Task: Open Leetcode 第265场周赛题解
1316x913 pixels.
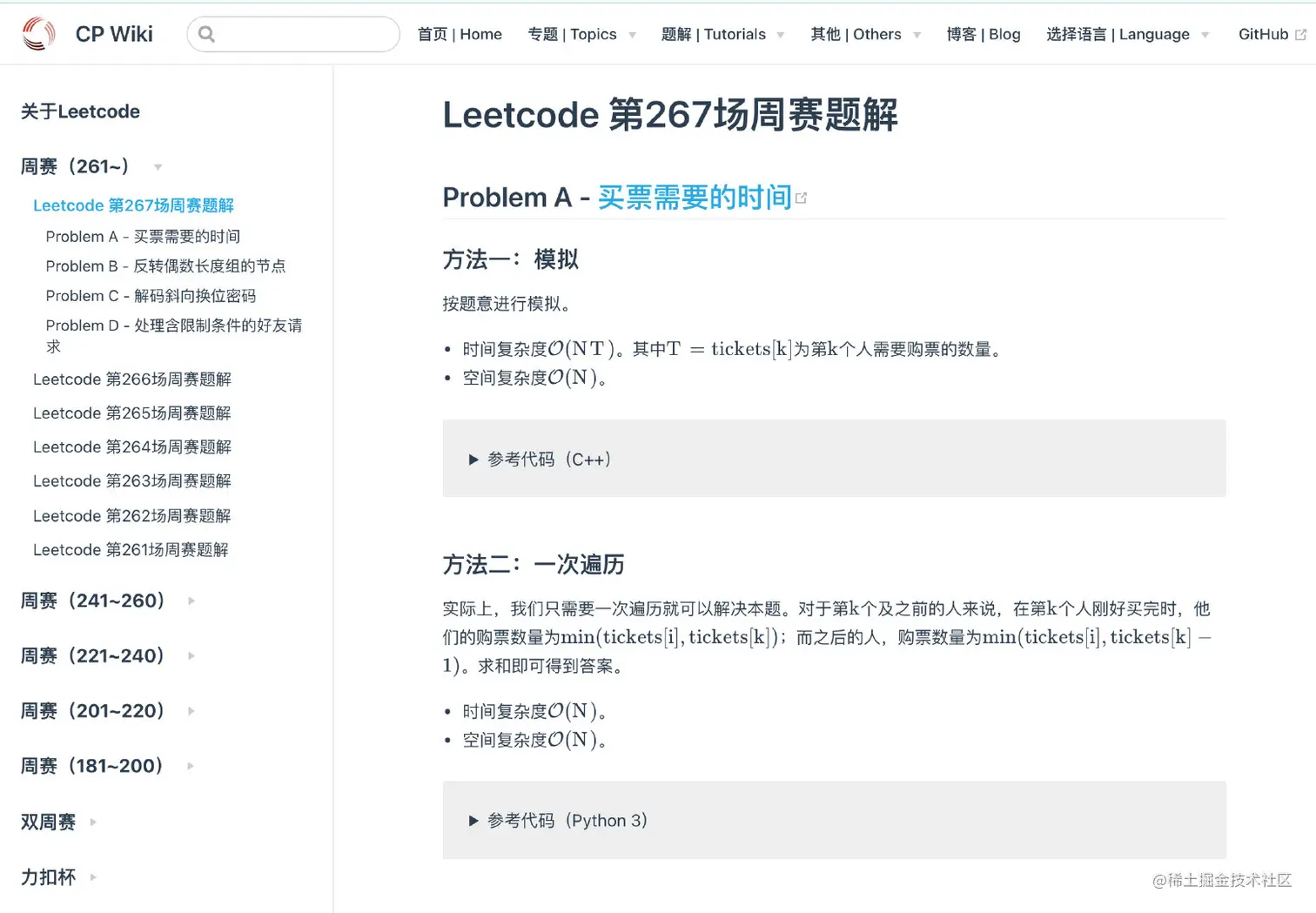Action: click(x=132, y=413)
